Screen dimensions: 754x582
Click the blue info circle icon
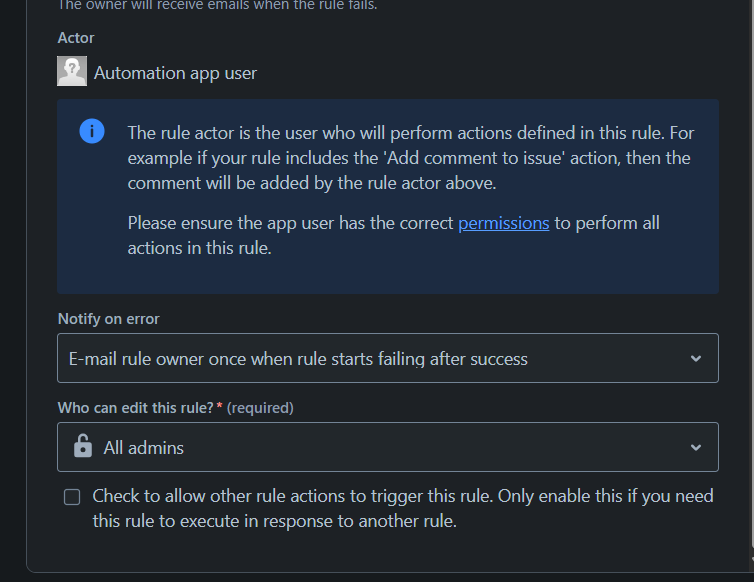point(92,131)
